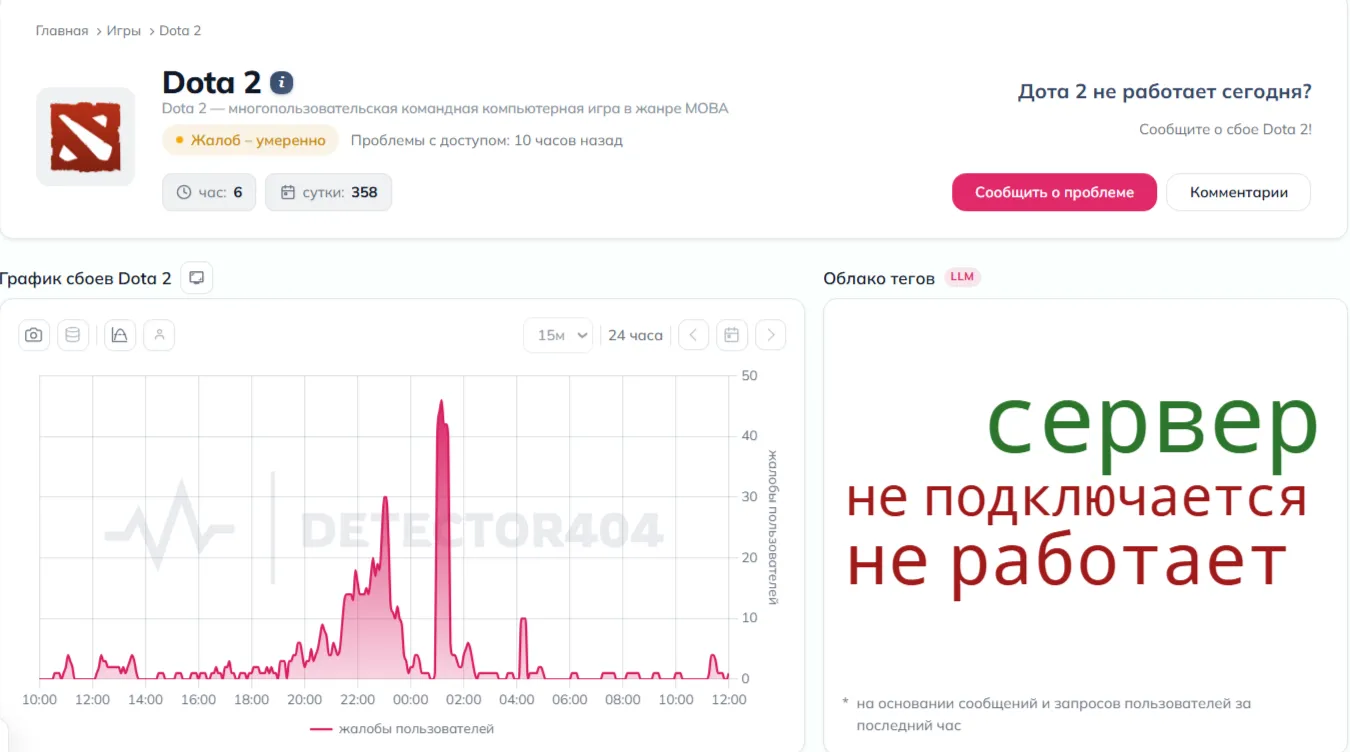Click the database icon in chart toolbar
The image size is (1350, 752).
click(73, 335)
